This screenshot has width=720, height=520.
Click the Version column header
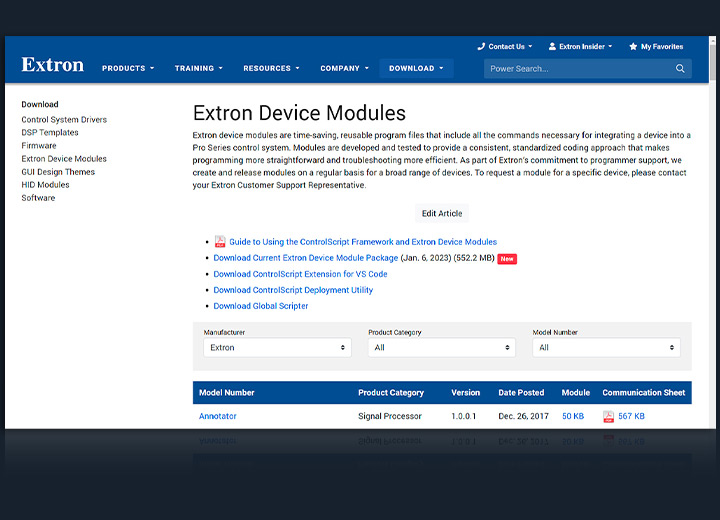tap(465, 393)
